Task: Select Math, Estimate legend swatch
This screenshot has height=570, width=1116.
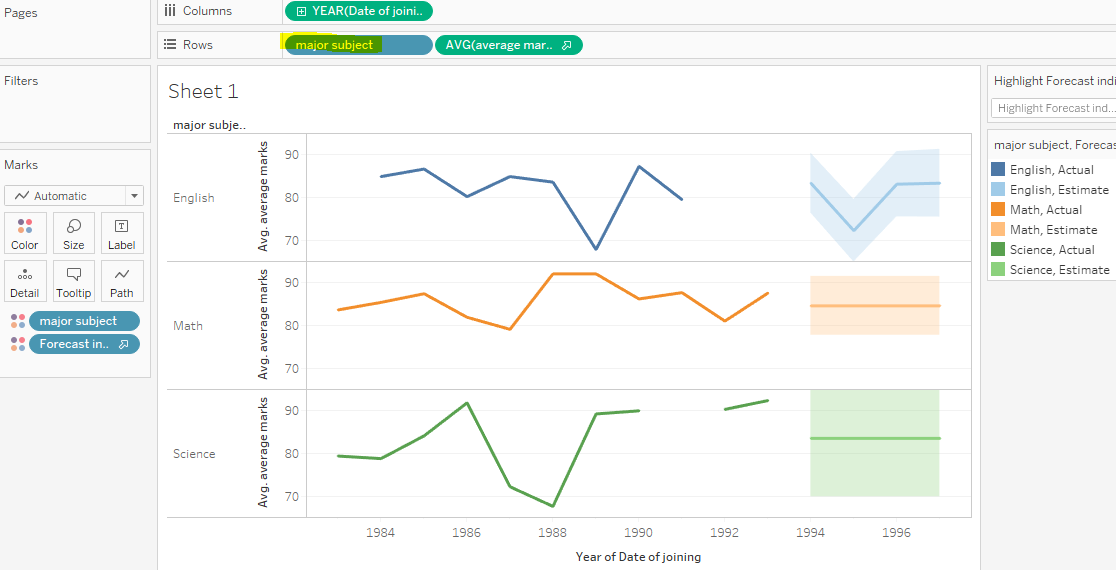Action: coord(998,230)
